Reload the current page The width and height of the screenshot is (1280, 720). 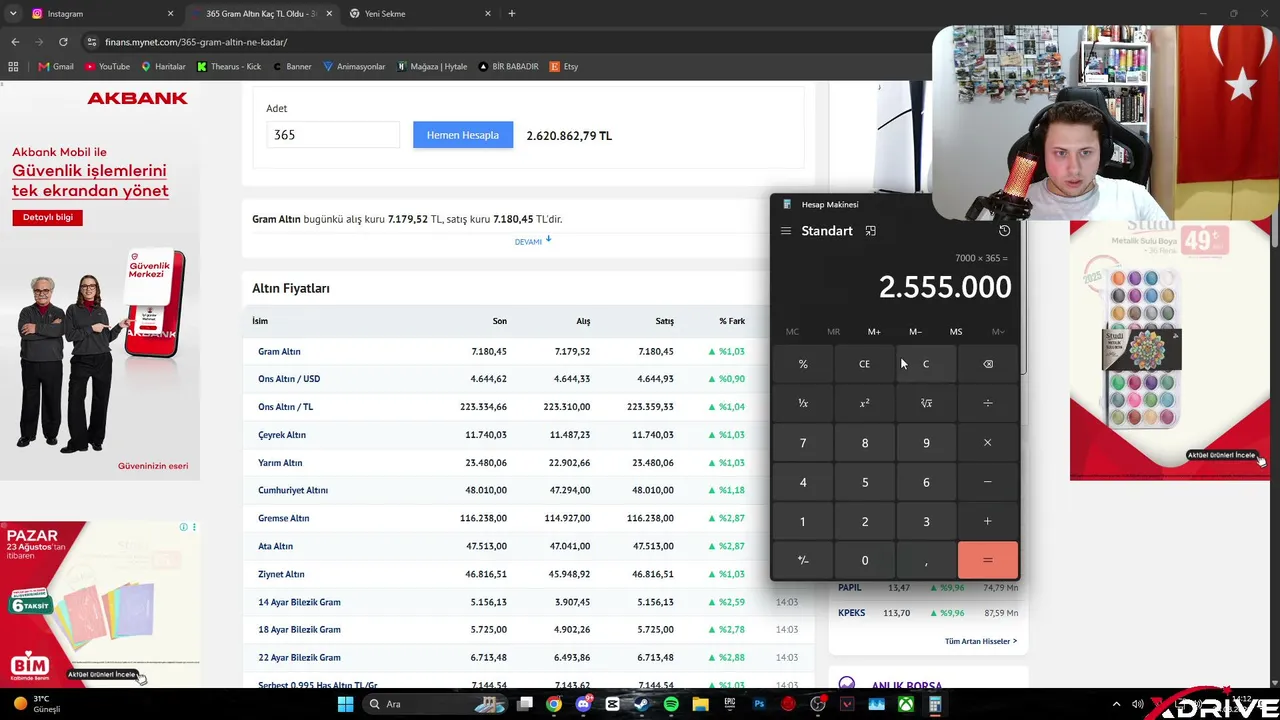[x=63, y=42]
